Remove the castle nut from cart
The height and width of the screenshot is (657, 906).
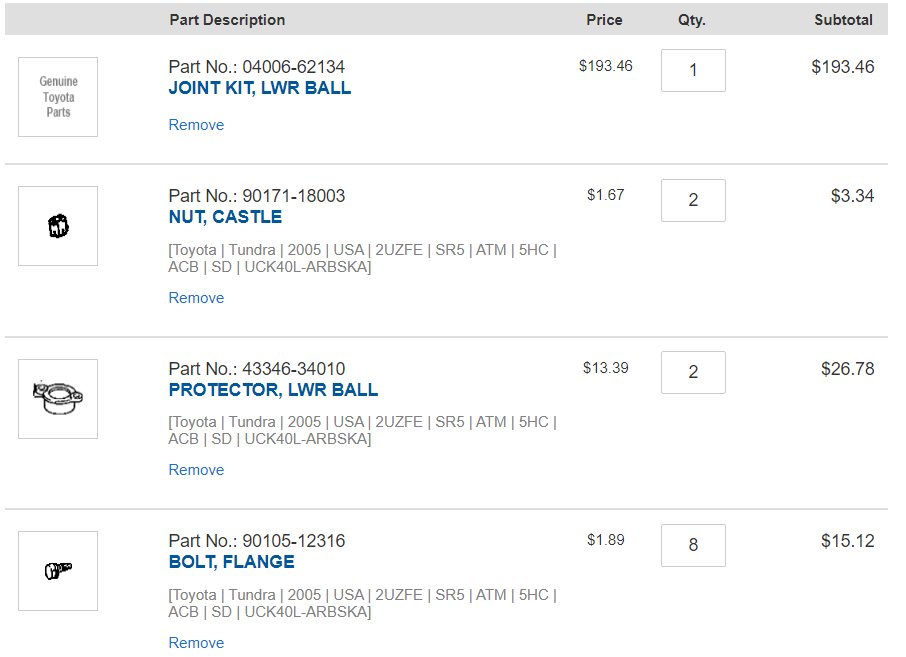(x=196, y=298)
